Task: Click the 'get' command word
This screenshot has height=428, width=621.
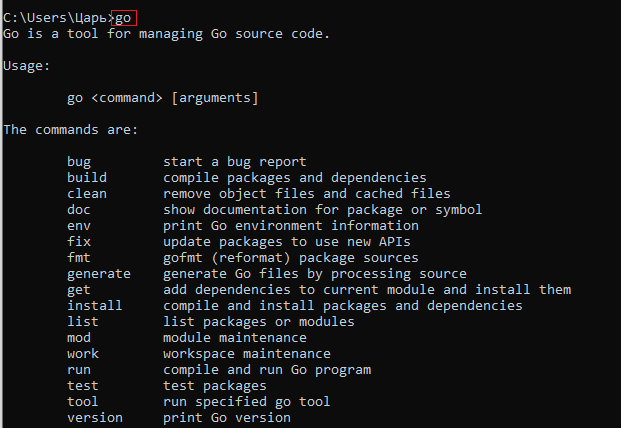Action: pos(79,290)
